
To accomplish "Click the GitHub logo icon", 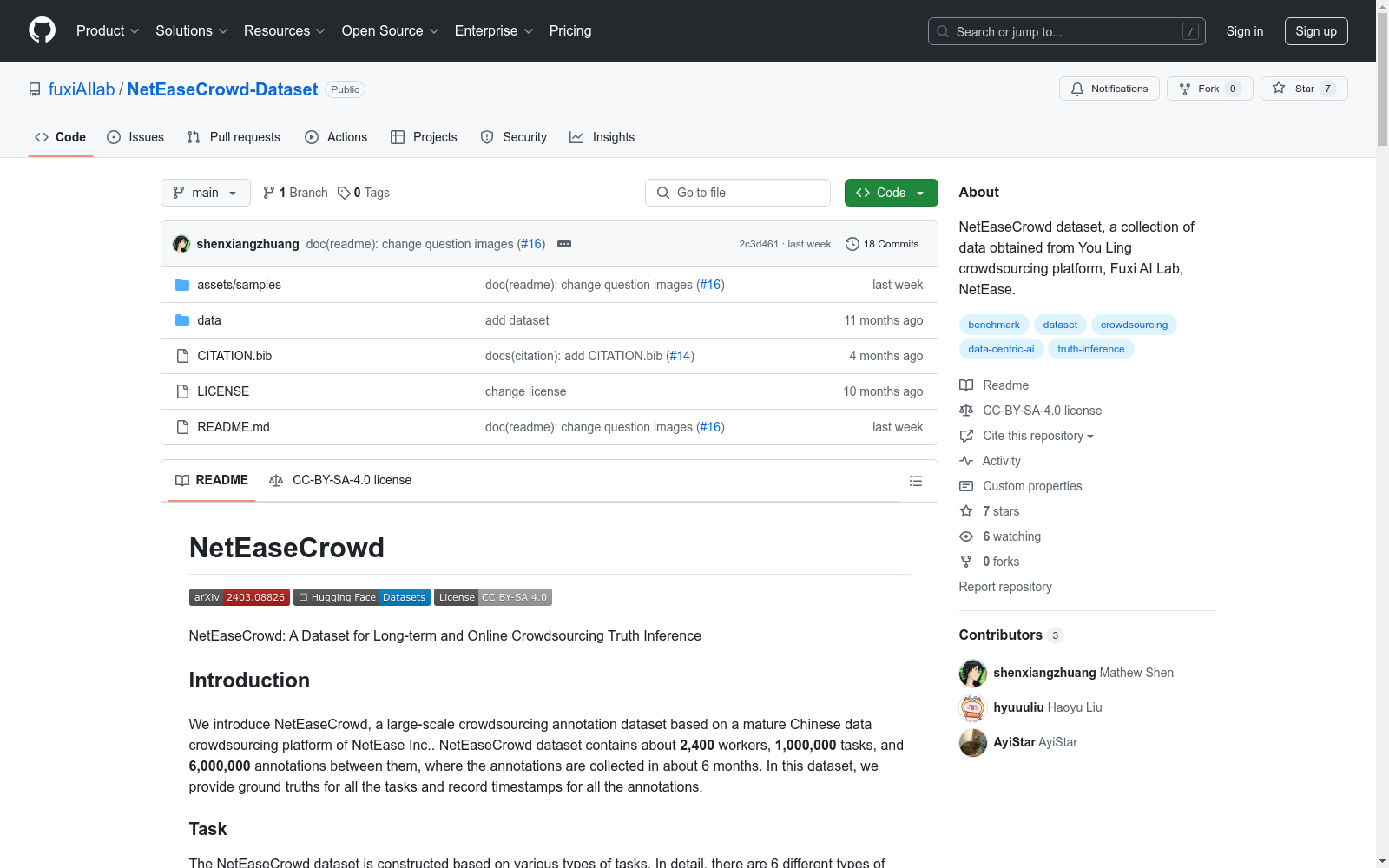I will click(42, 30).
